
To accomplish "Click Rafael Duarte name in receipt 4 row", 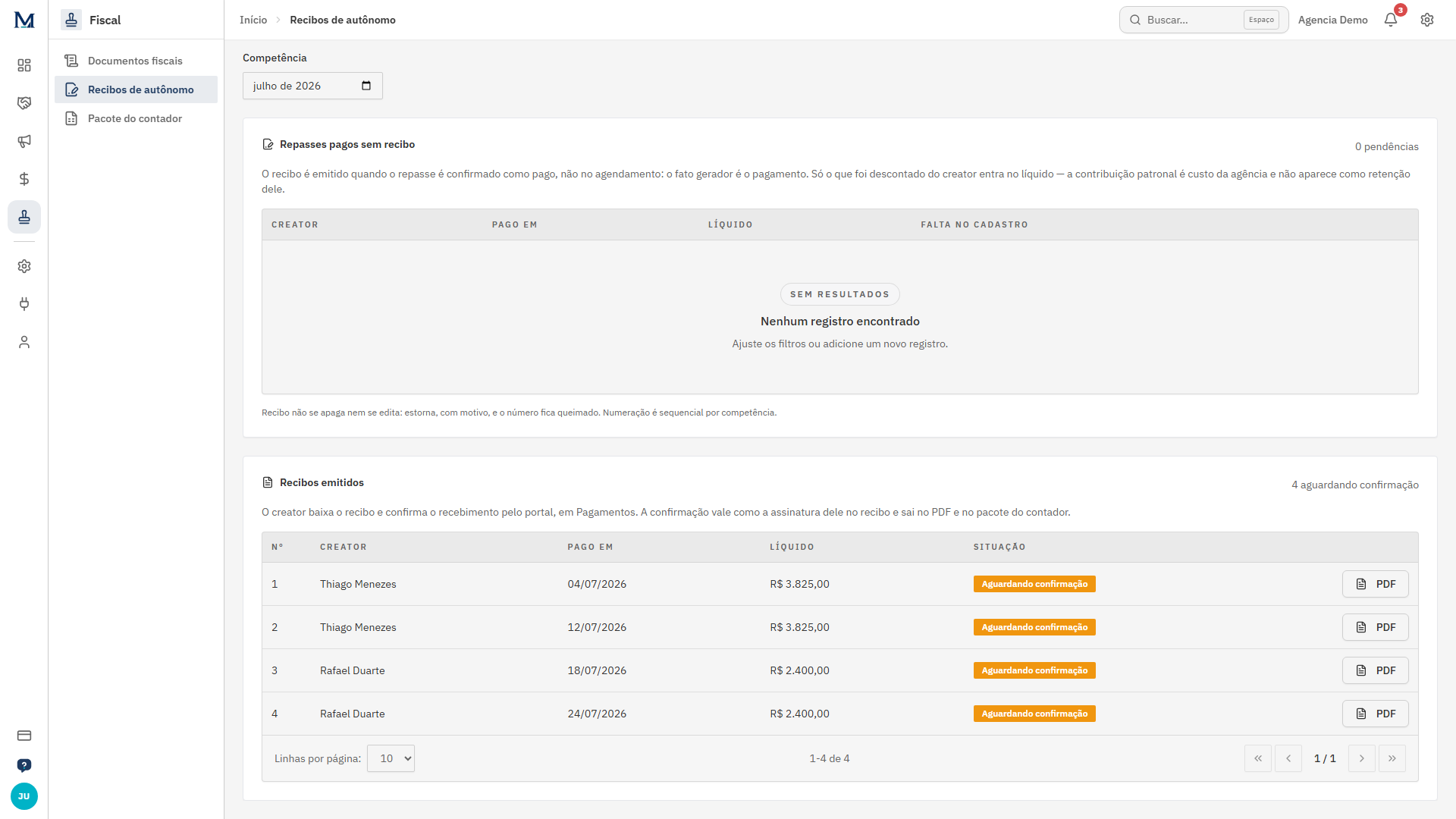I will click(x=353, y=714).
